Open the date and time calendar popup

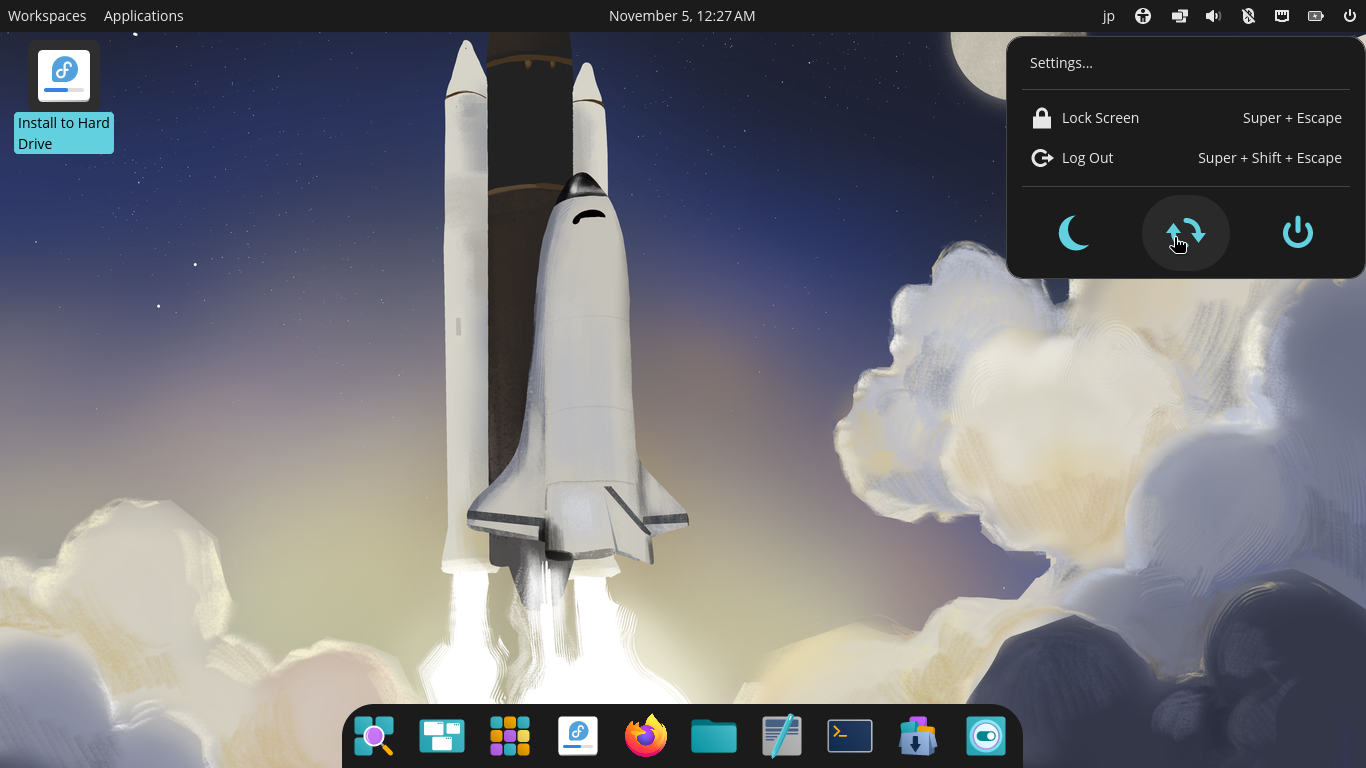pyautogui.click(x=682, y=16)
